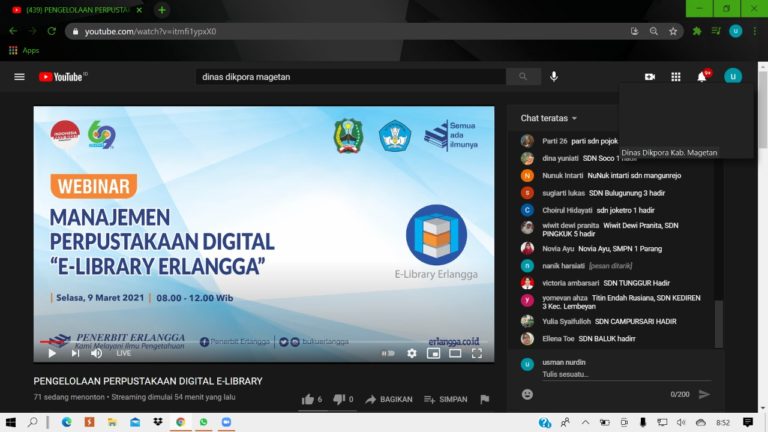Click the page vertical scrollbar
Image resolution: width=768 pixels, height=432 pixels.
[763, 108]
